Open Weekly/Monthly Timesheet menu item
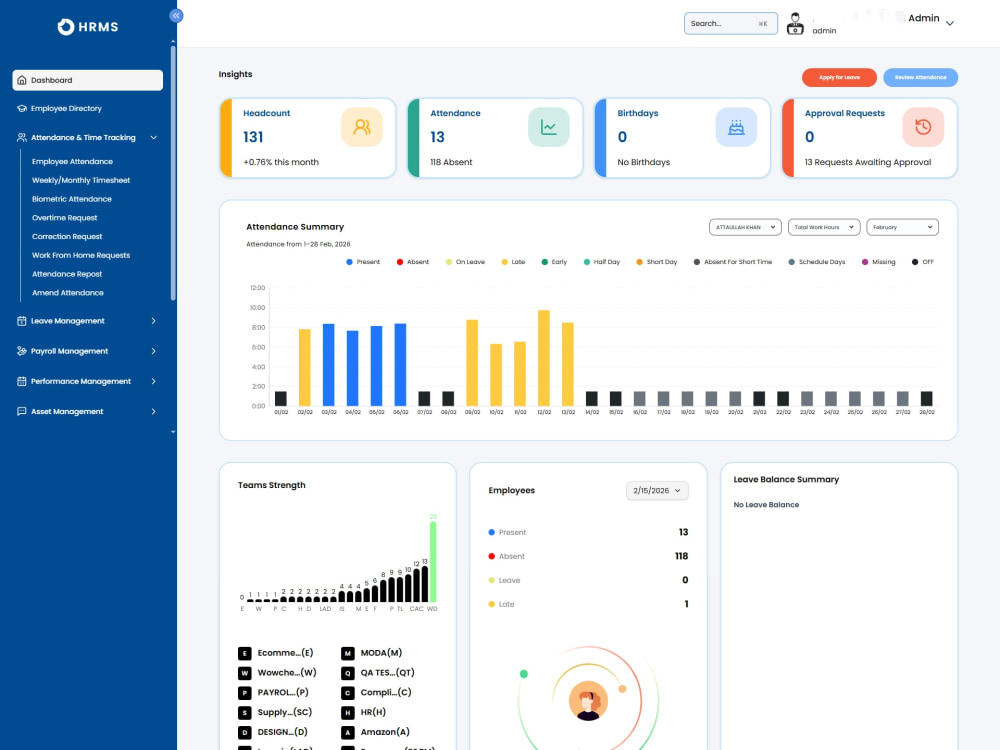Screen dimensions: 1000x750 coord(81,180)
